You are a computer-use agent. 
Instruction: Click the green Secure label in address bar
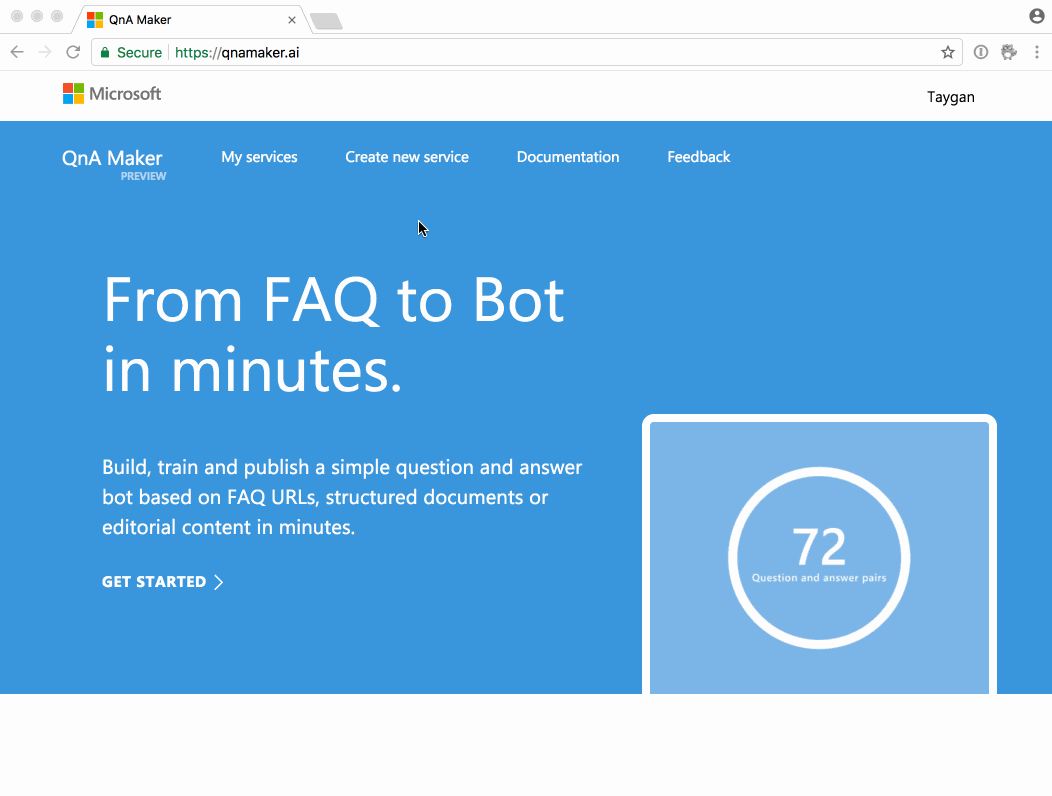[139, 52]
